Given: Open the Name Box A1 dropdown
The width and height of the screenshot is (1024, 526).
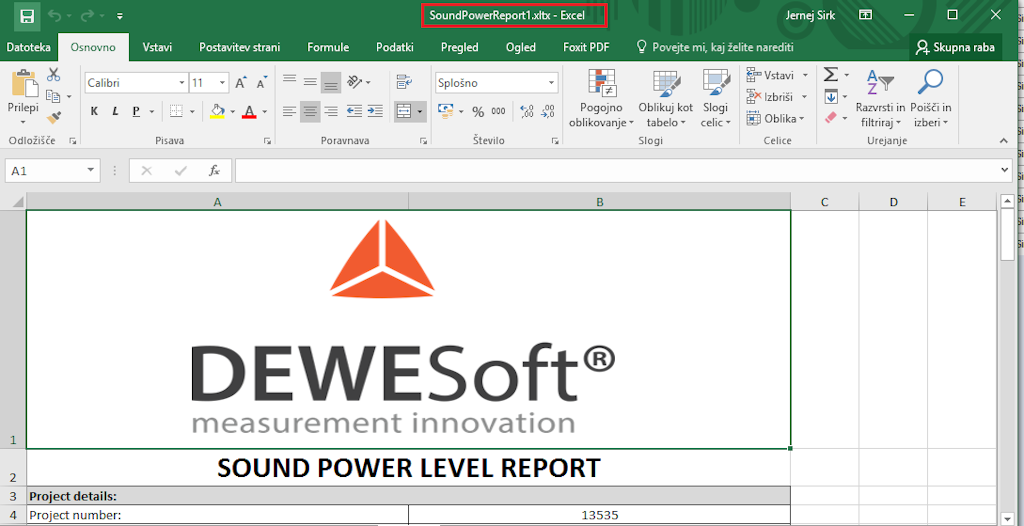Looking at the screenshot, I should [x=90, y=171].
